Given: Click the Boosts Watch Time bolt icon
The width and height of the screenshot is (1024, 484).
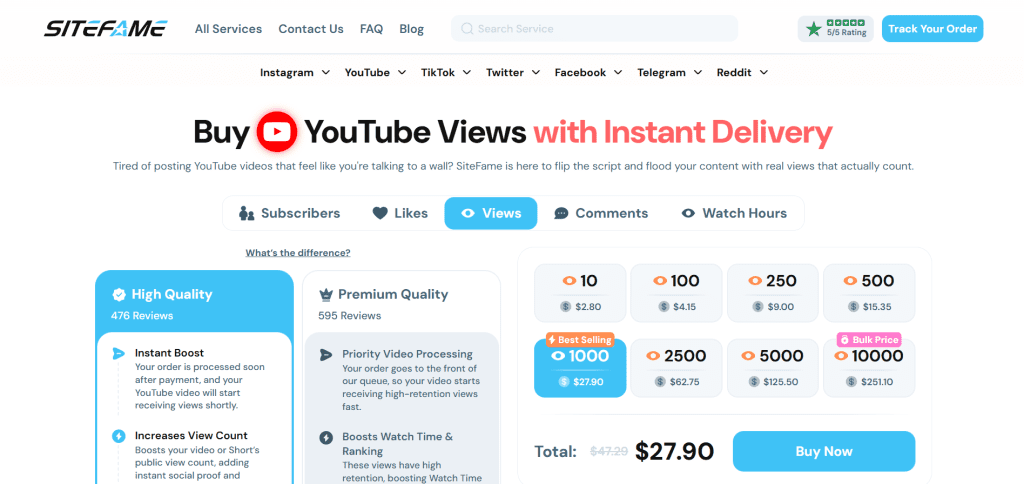Looking at the screenshot, I should [x=326, y=438].
